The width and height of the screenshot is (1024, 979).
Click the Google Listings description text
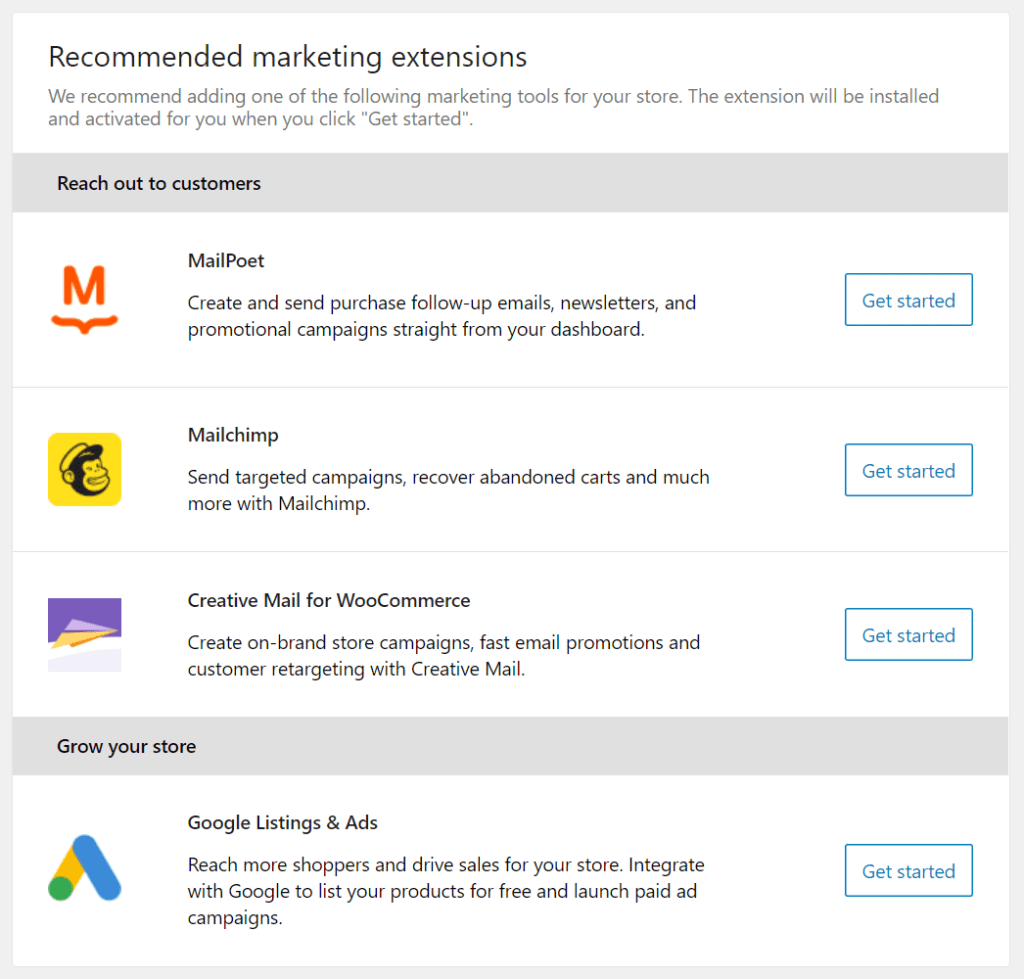click(x=446, y=890)
